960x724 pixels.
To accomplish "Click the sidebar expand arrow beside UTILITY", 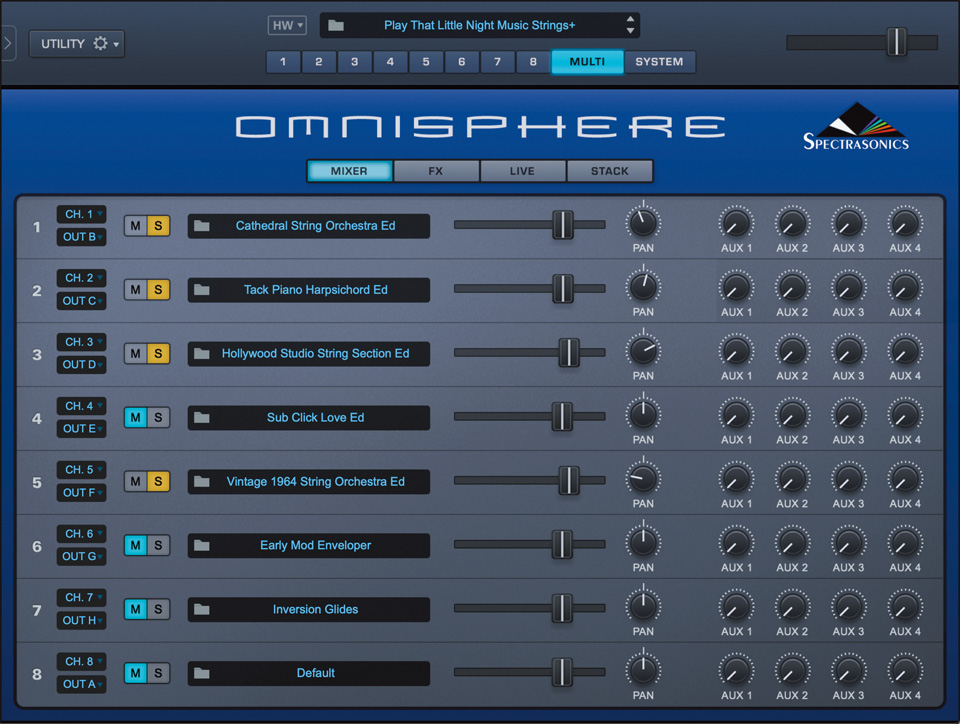I will pos(8,43).
